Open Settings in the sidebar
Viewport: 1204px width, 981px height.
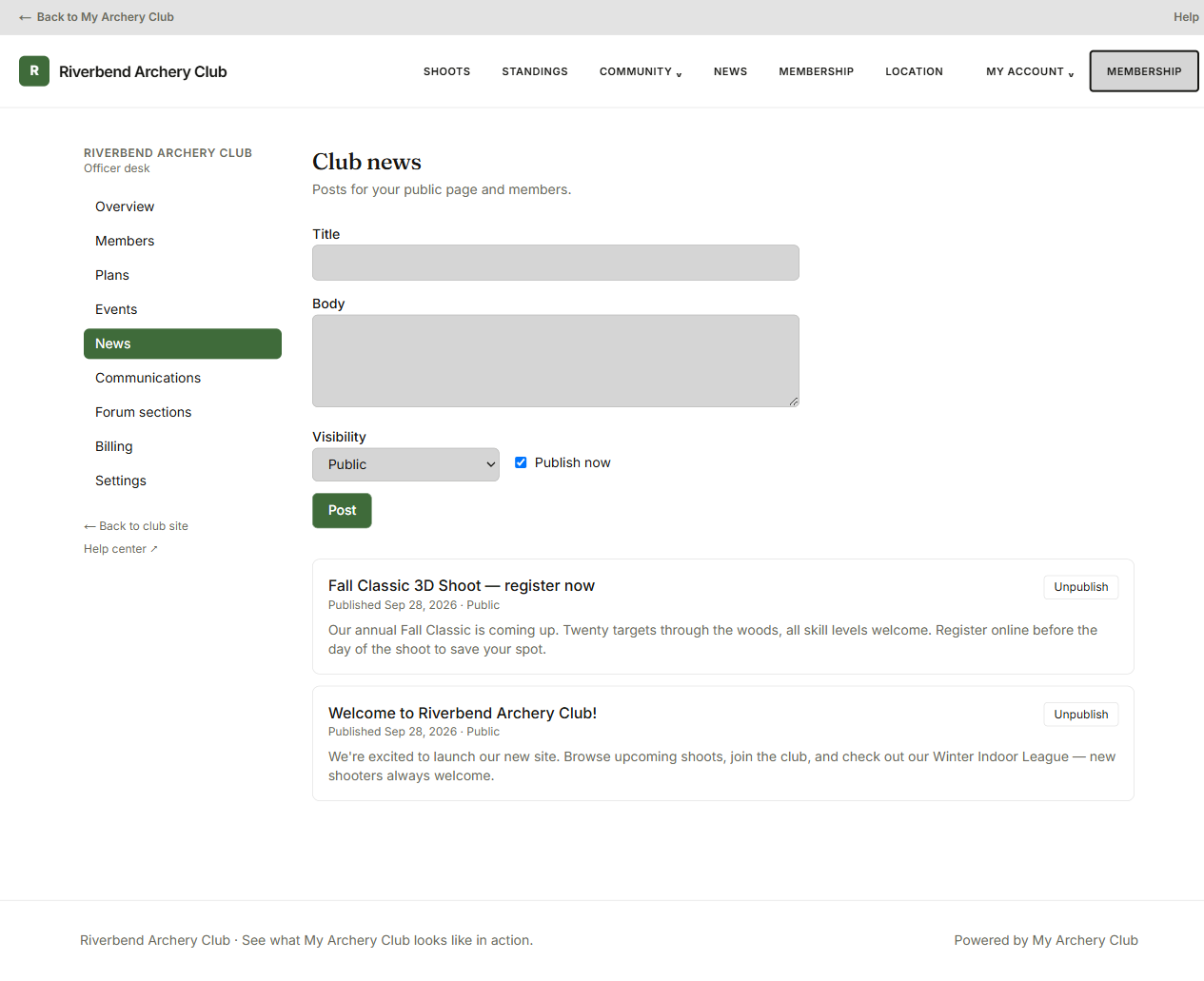pos(183,481)
